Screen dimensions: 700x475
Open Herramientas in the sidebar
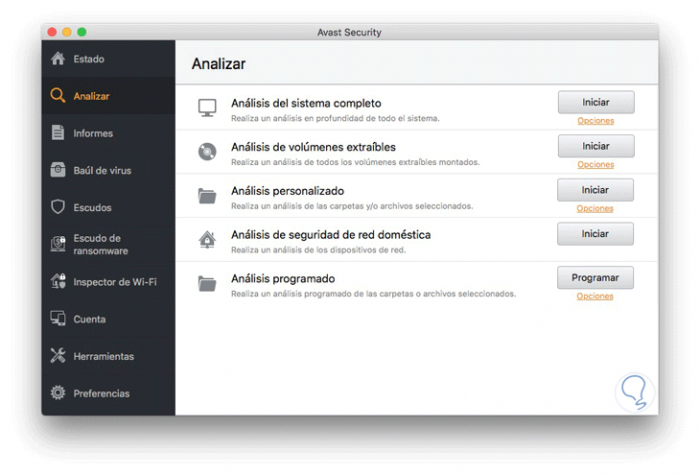(x=108, y=356)
